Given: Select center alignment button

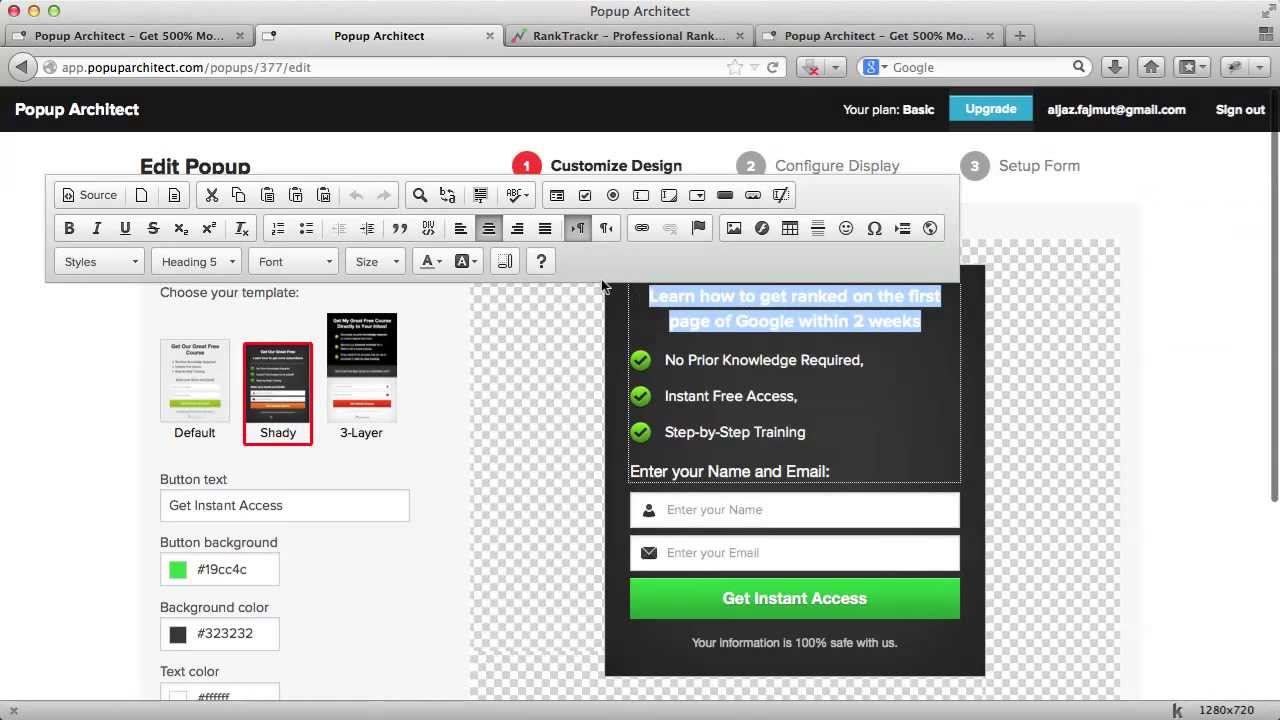Looking at the screenshot, I should click(488, 228).
